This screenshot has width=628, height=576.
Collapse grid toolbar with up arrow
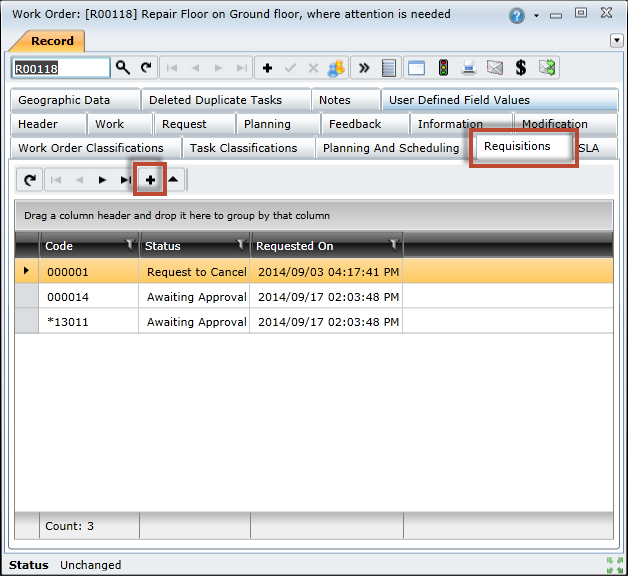point(173,180)
